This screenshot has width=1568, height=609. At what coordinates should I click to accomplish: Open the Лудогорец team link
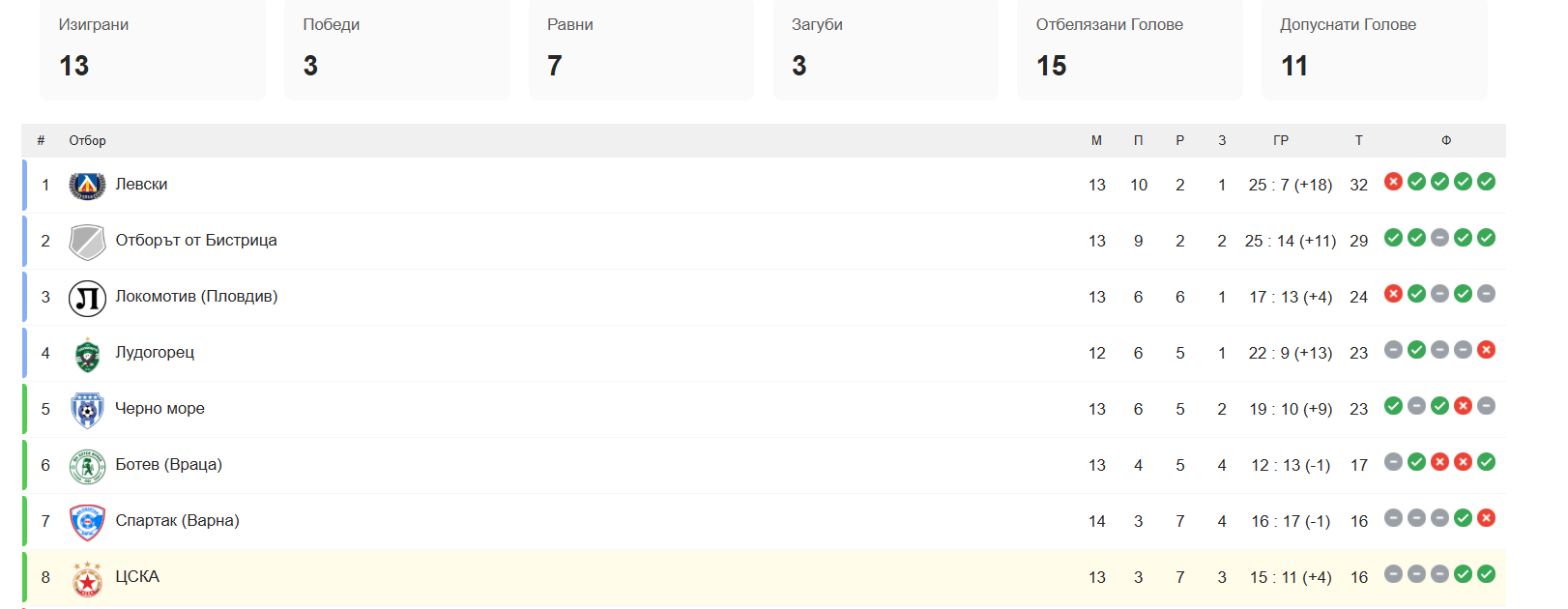pyautogui.click(x=155, y=353)
